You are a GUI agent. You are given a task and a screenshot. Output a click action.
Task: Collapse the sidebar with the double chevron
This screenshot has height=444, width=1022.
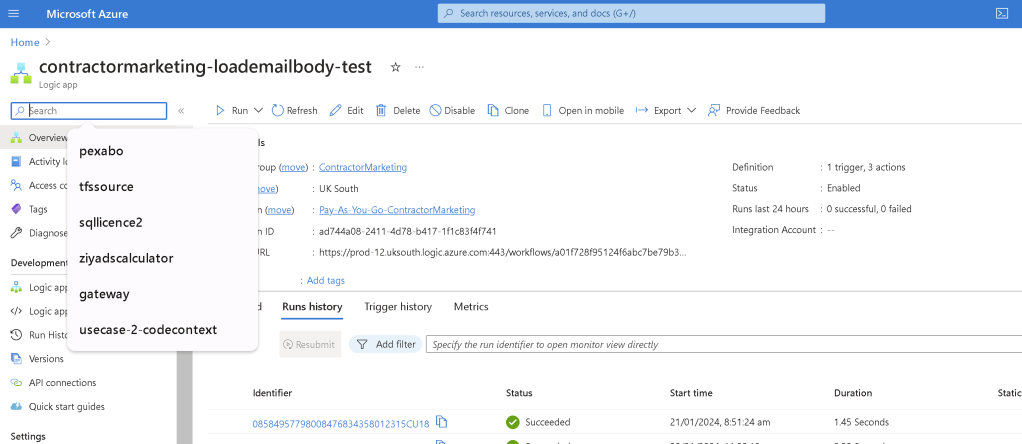click(181, 111)
